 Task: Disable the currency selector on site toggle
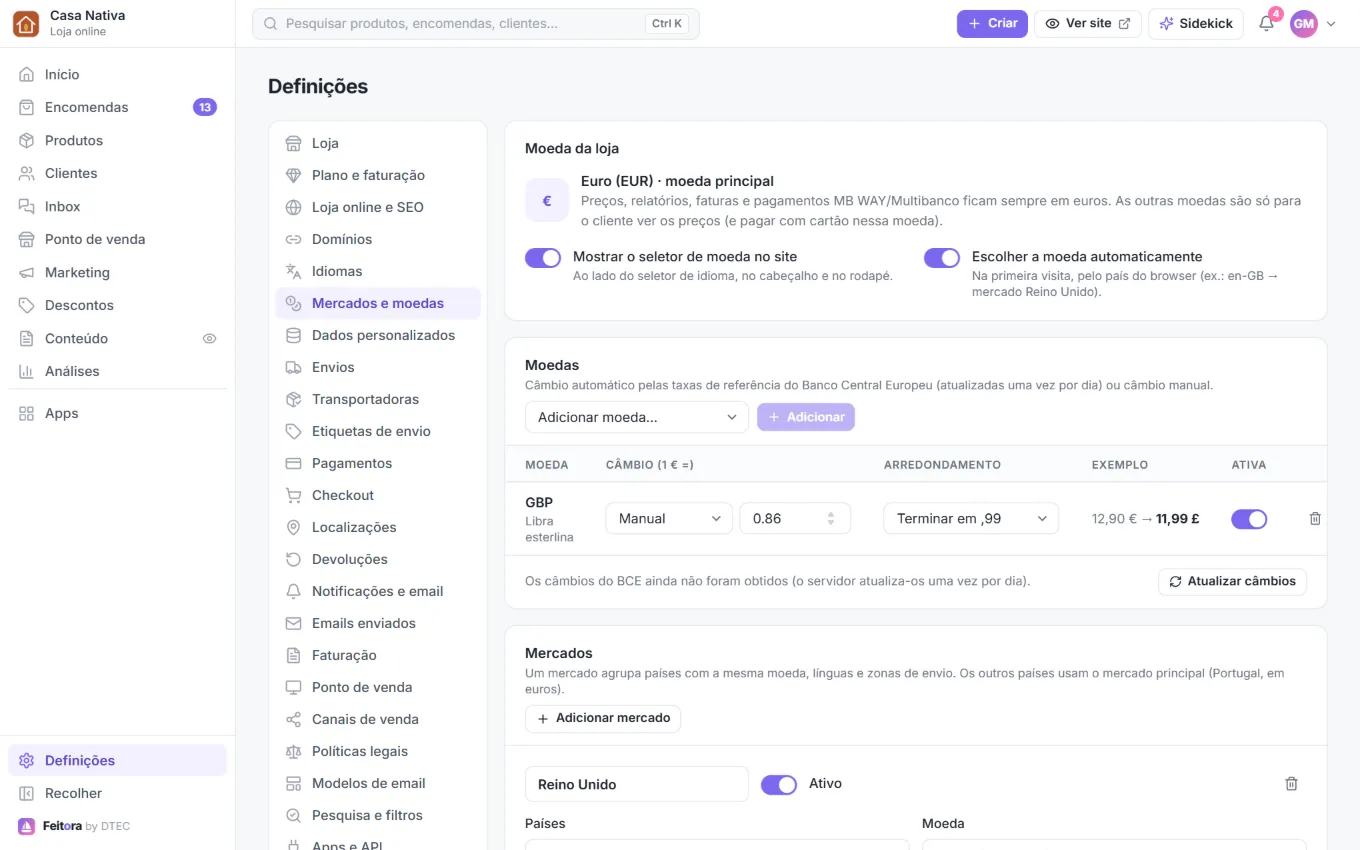click(x=543, y=258)
